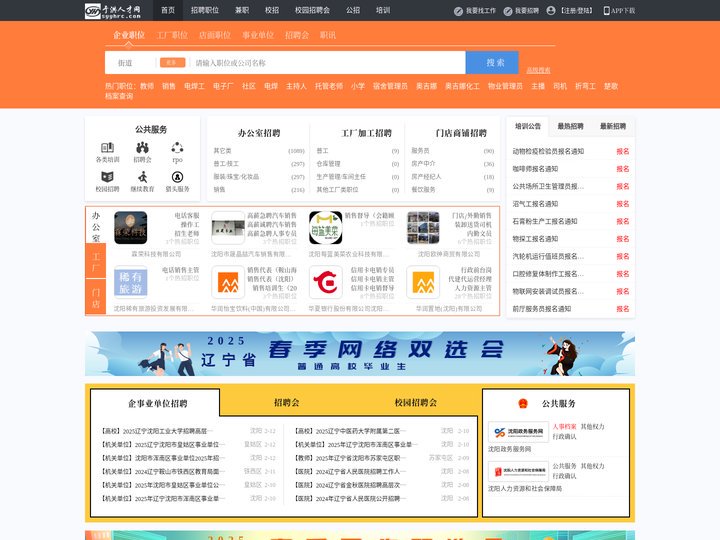Viewport: 720px width, 540px height.
Task: Click 报名 for 咖啡师报名通知
Action: [623, 169]
